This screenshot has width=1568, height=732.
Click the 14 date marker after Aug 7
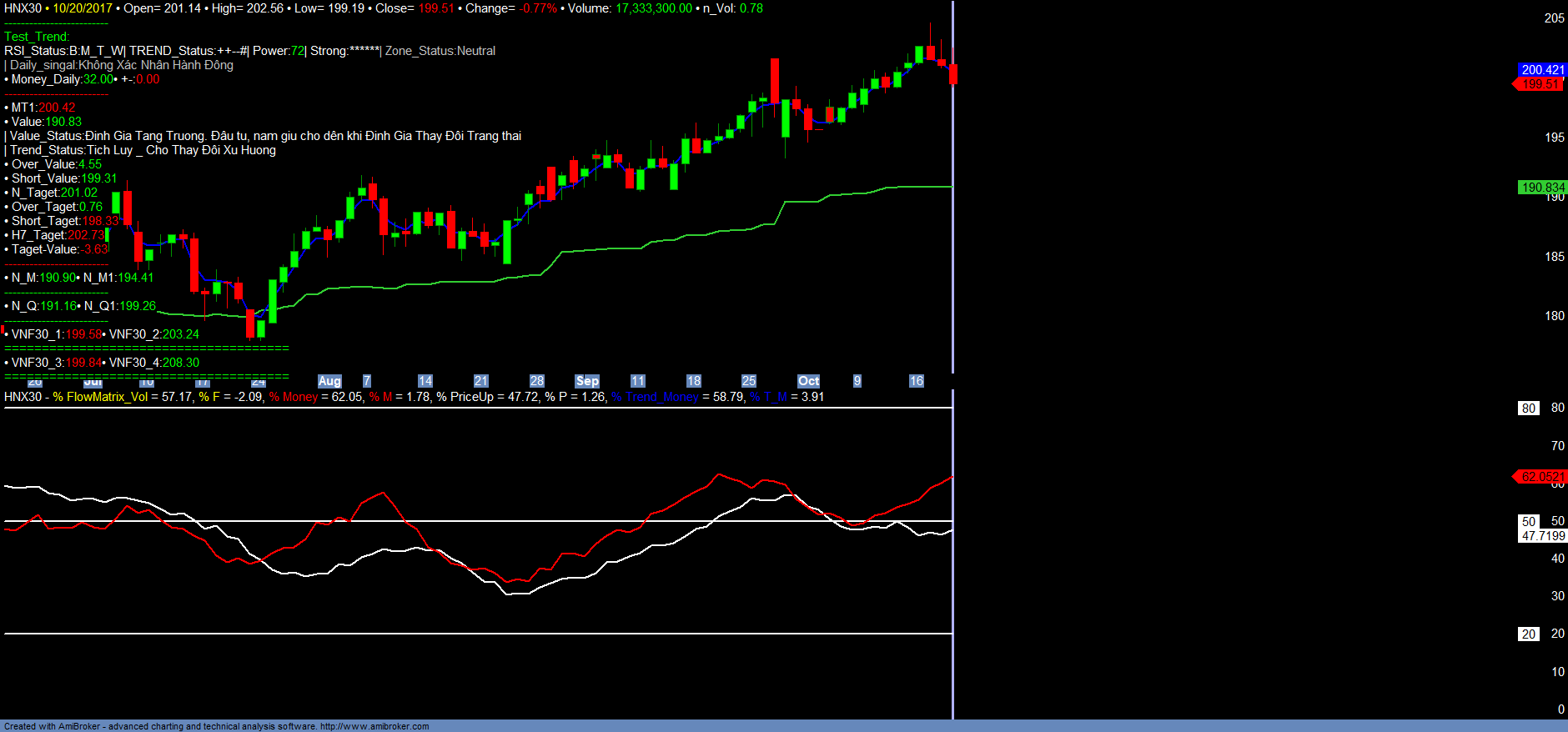(425, 381)
